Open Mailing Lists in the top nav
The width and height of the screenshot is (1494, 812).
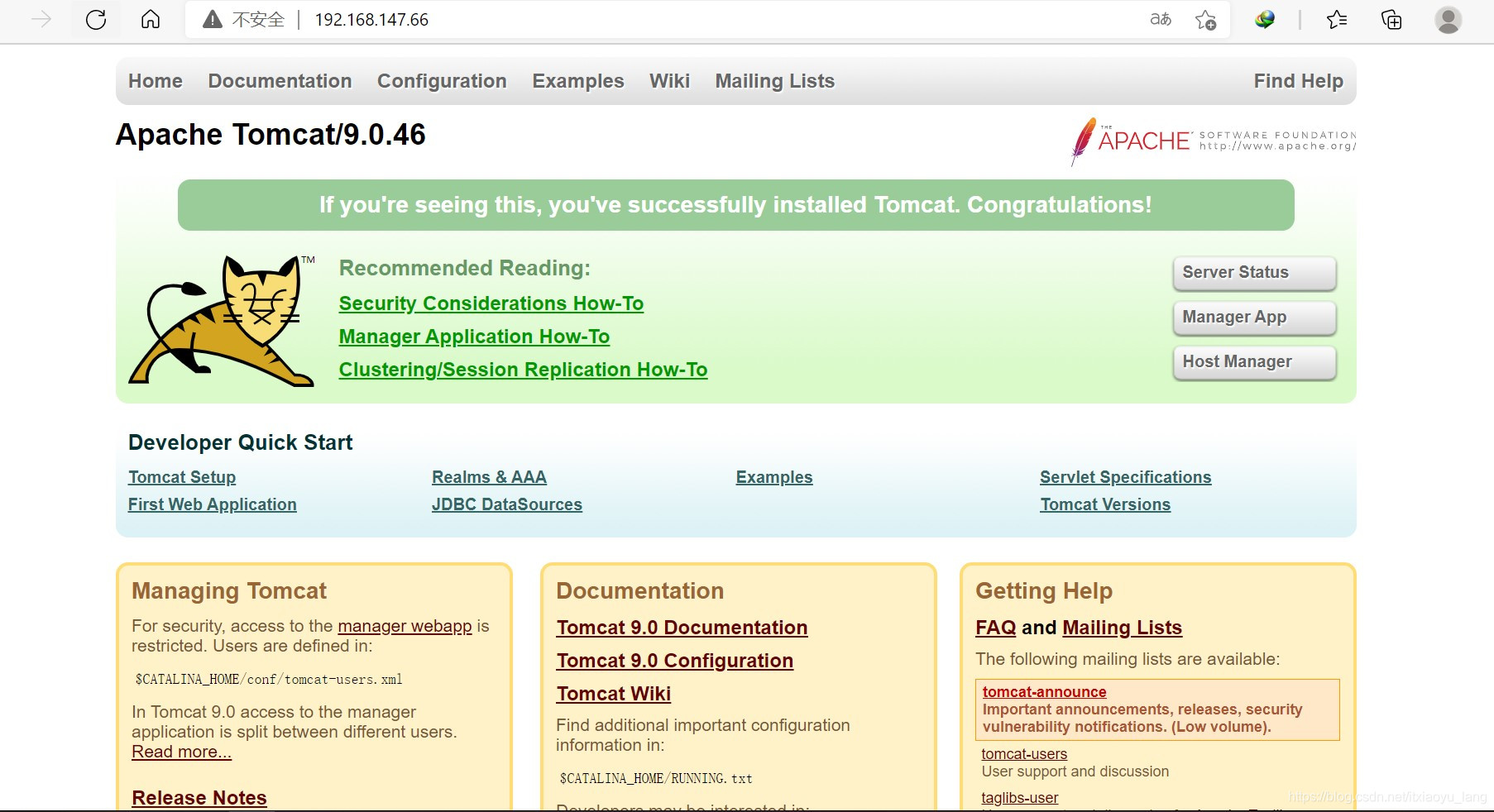point(775,81)
